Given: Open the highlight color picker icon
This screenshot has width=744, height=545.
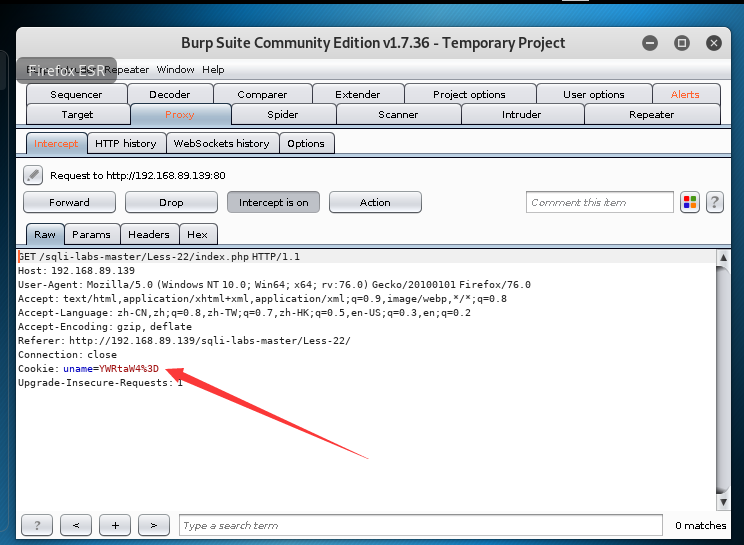Looking at the screenshot, I should pyautogui.click(x=690, y=203).
